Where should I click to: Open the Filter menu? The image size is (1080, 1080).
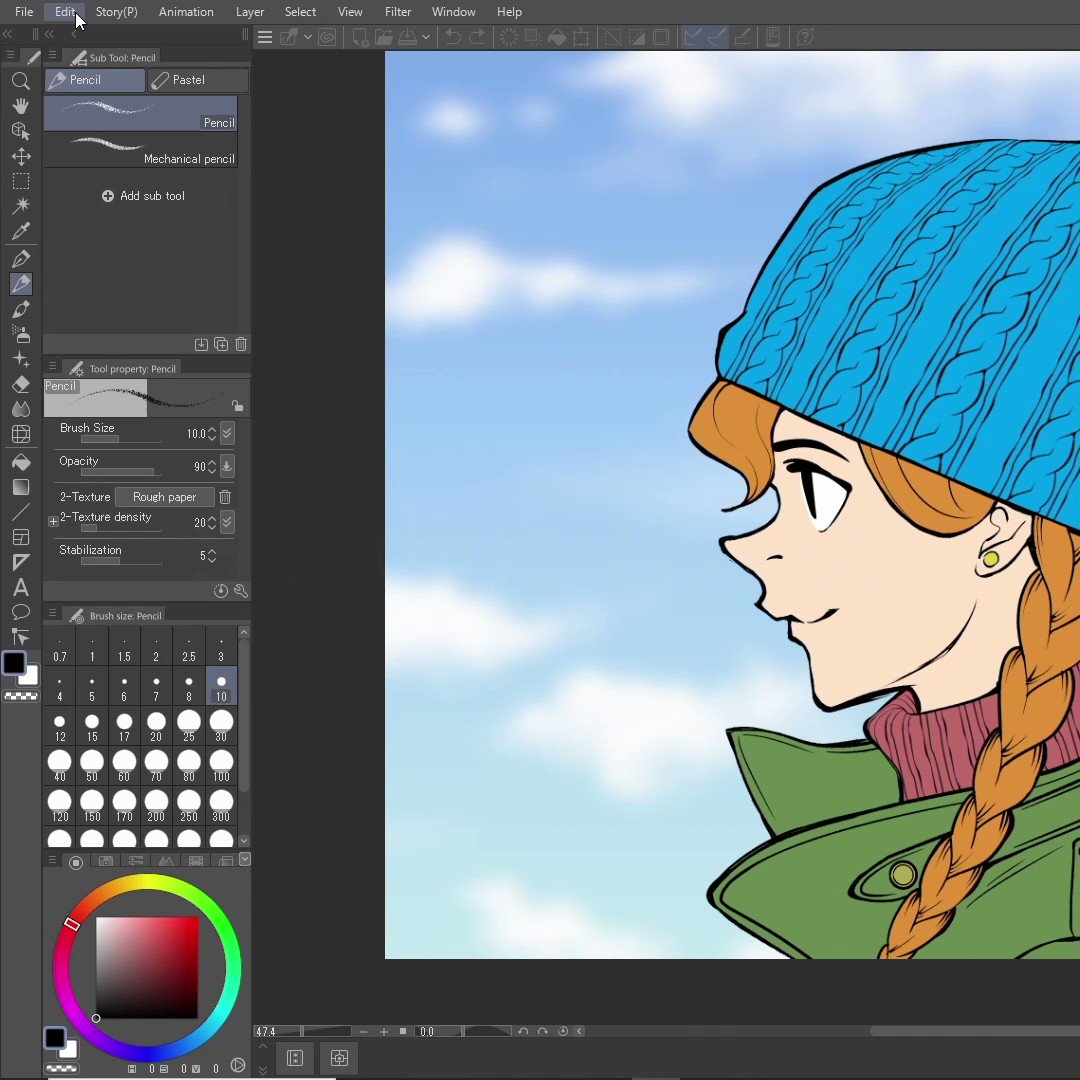click(x=398, y=11)
